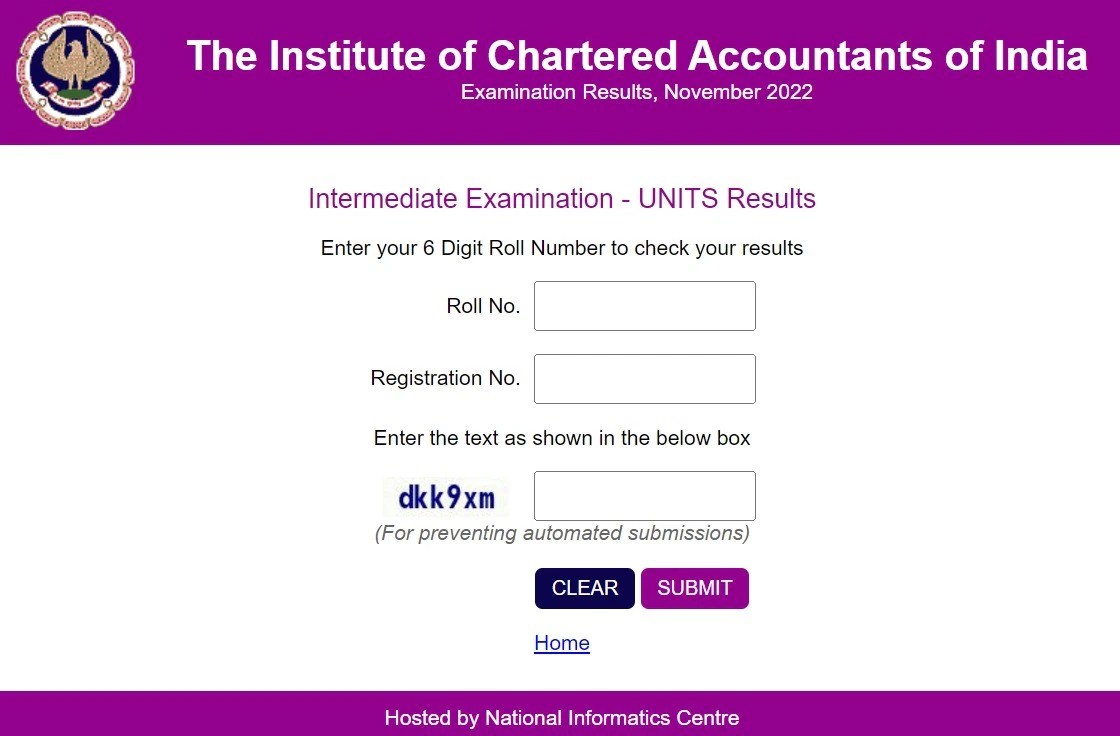The height and width of the screenshot is (736, 1120).
Task: Click the captcha image showing dkk9xm
Action: [446, 495]
